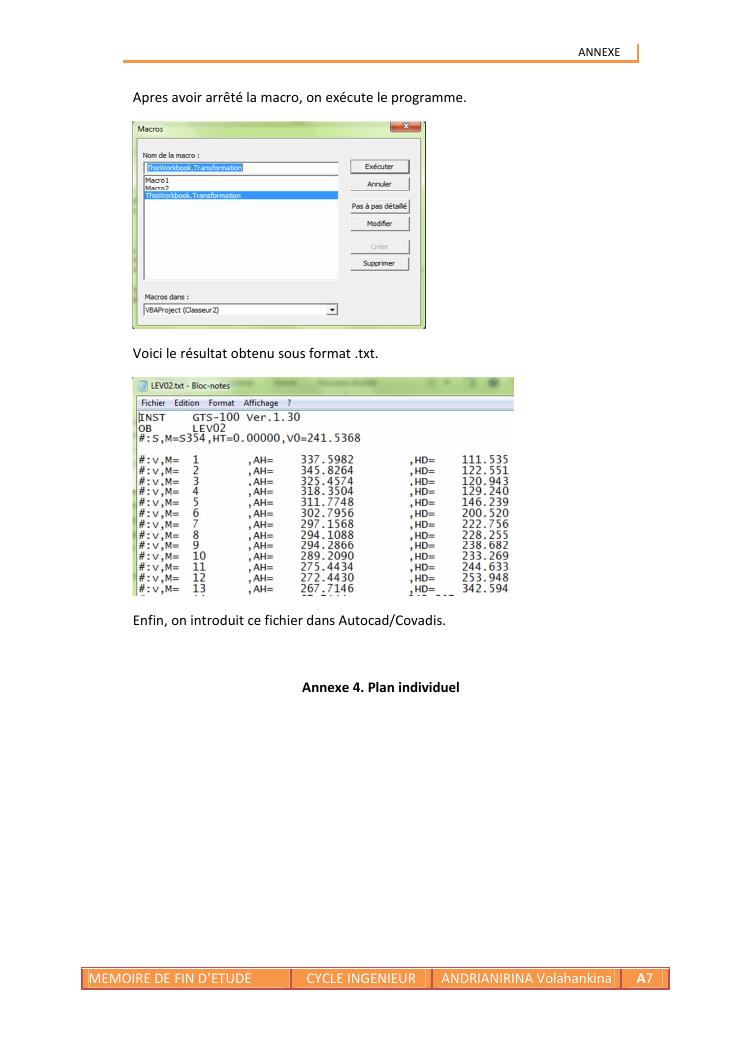Open the Edition menu in Bloc-notes
Image resolution: width=744 pixels, height=1053 pixels.
point(187,403)
